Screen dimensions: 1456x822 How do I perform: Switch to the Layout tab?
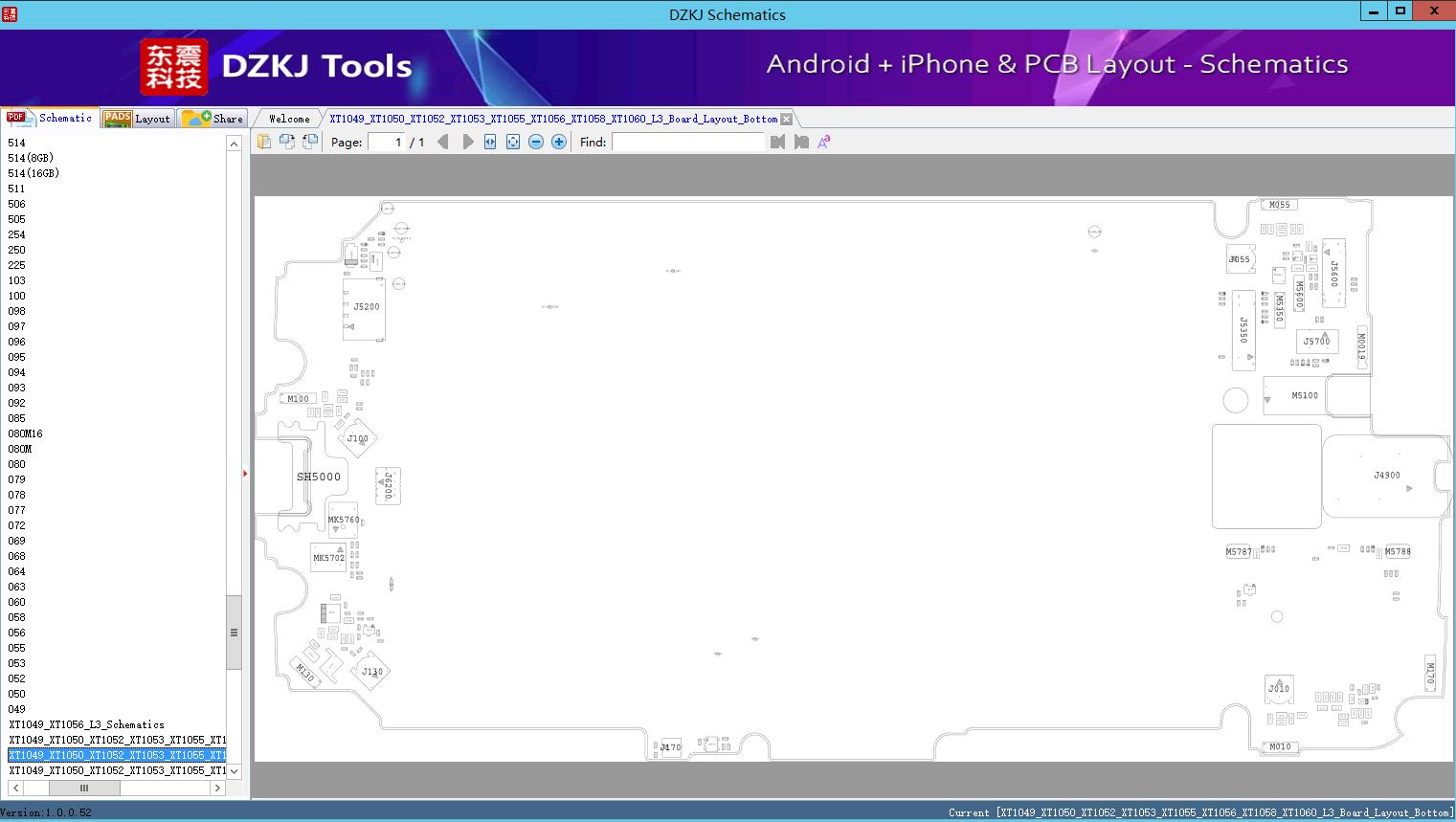point(139,118)
